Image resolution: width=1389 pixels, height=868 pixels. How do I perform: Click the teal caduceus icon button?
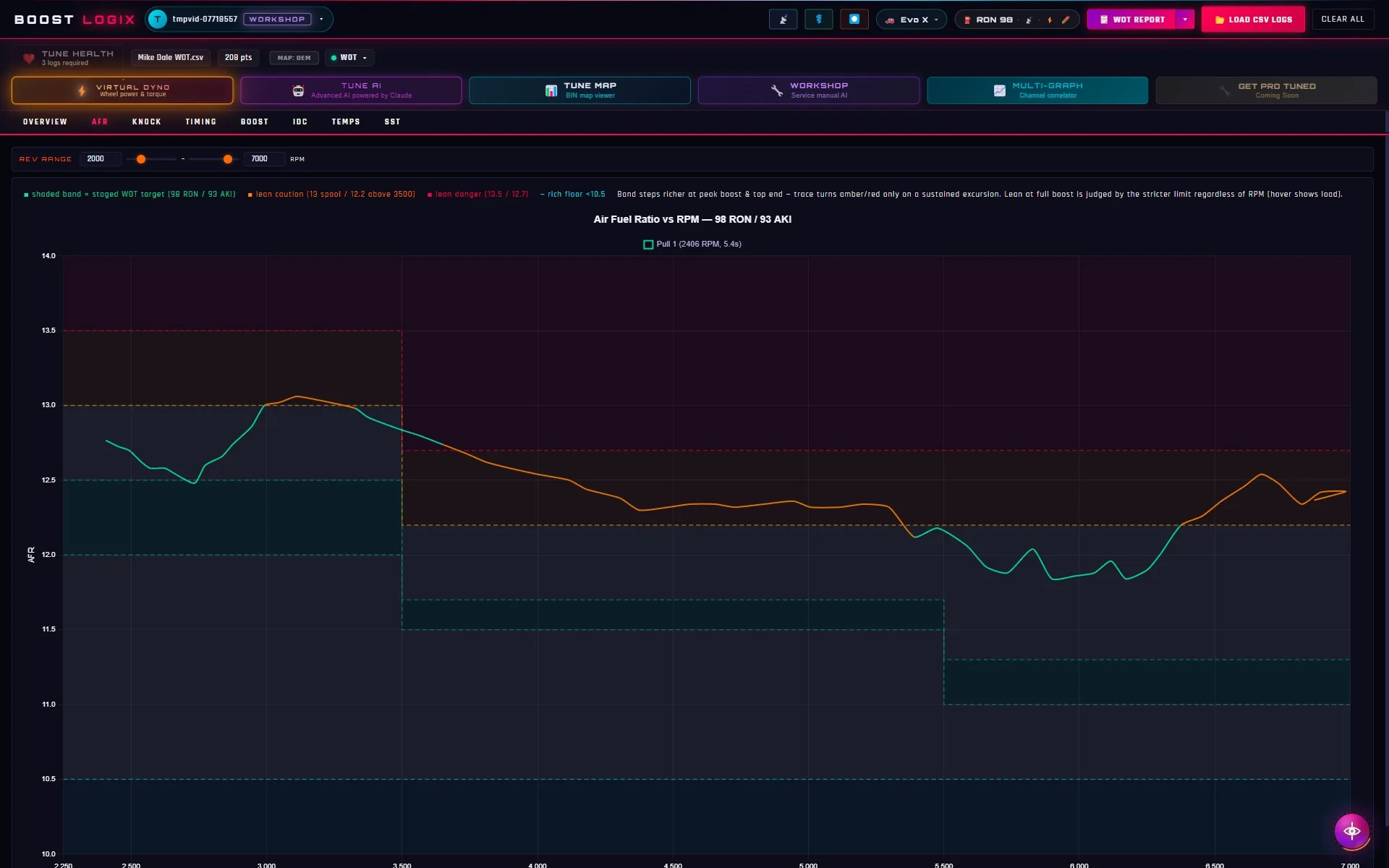819,20
